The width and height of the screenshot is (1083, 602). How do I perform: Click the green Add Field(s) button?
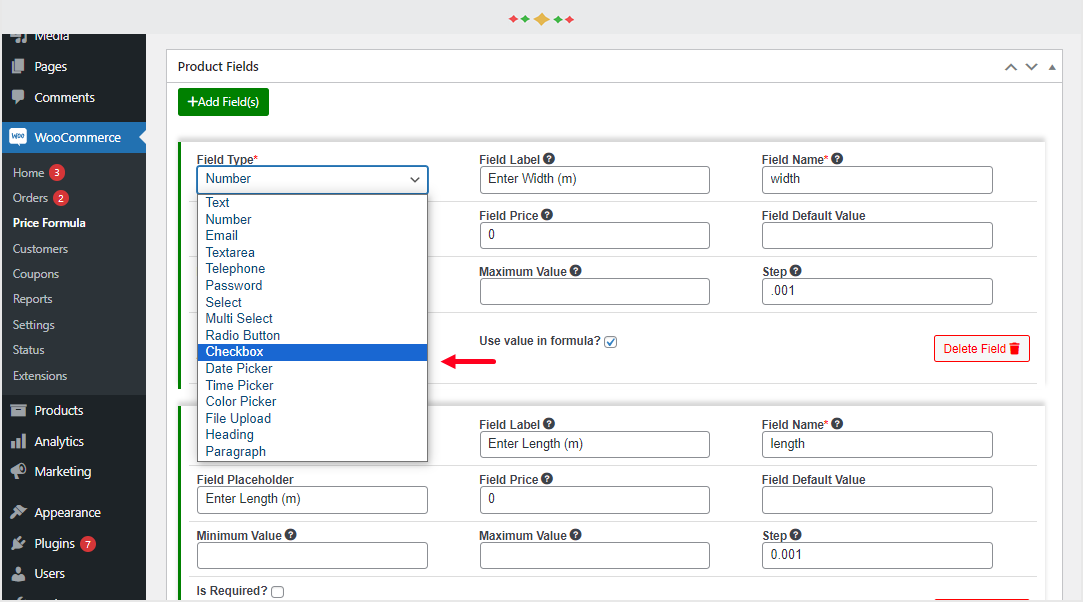tap(223, 102)
